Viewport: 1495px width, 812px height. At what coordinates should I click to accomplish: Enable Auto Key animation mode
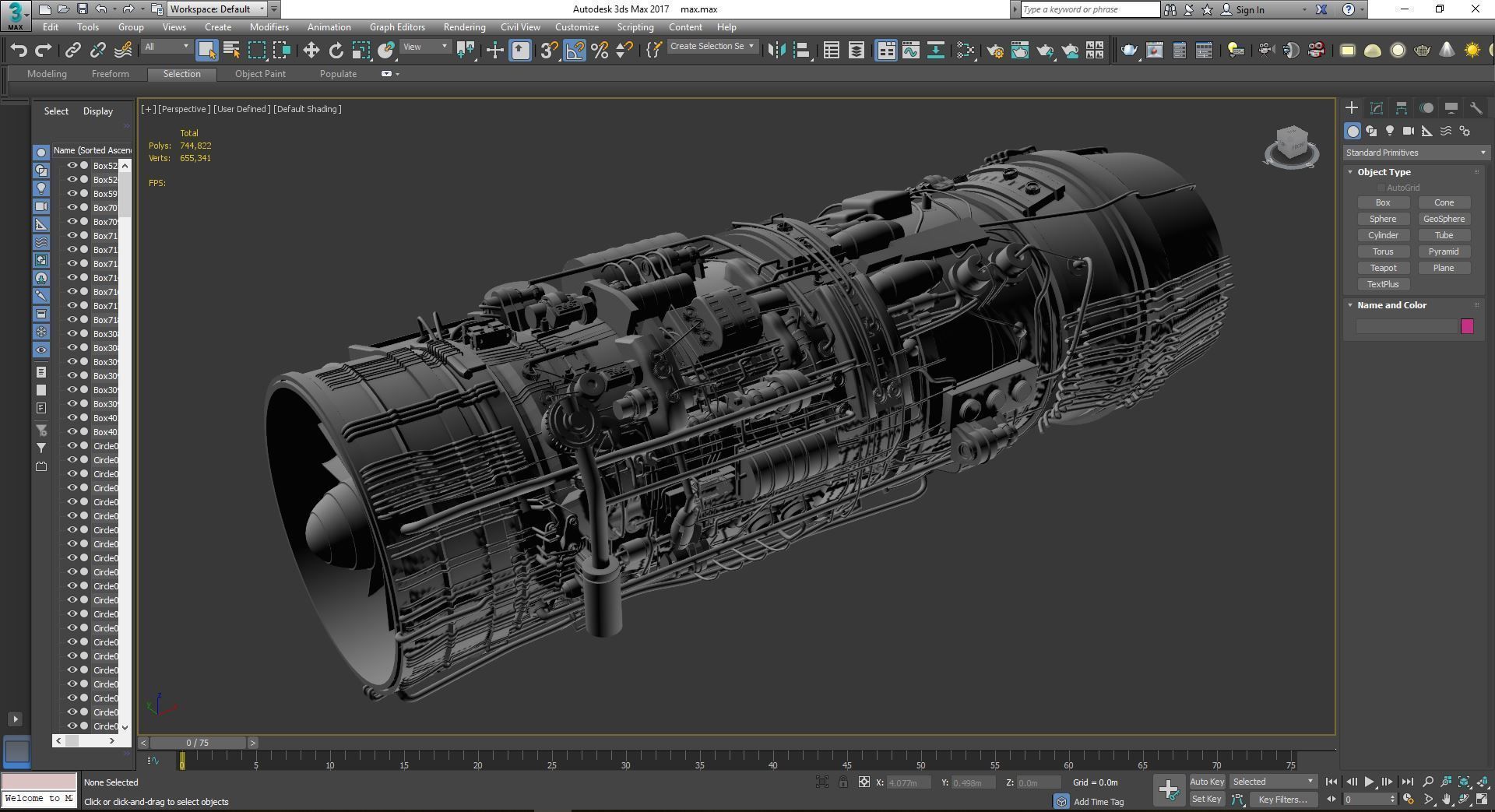[1207, 782]
